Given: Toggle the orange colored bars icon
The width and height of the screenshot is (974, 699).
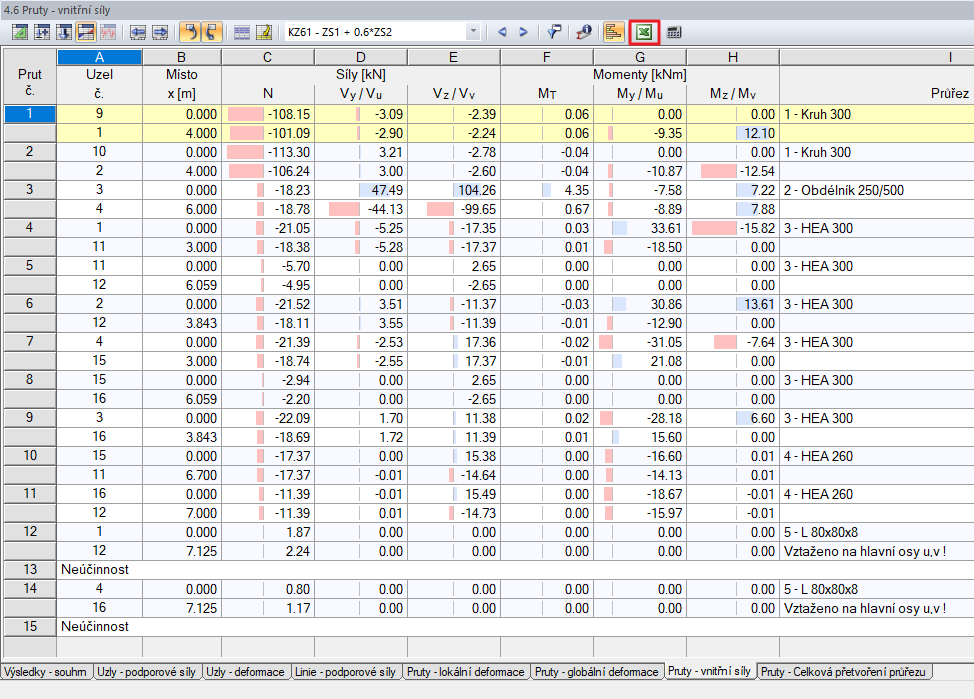Looking at the screenshot, I should 613,32.
